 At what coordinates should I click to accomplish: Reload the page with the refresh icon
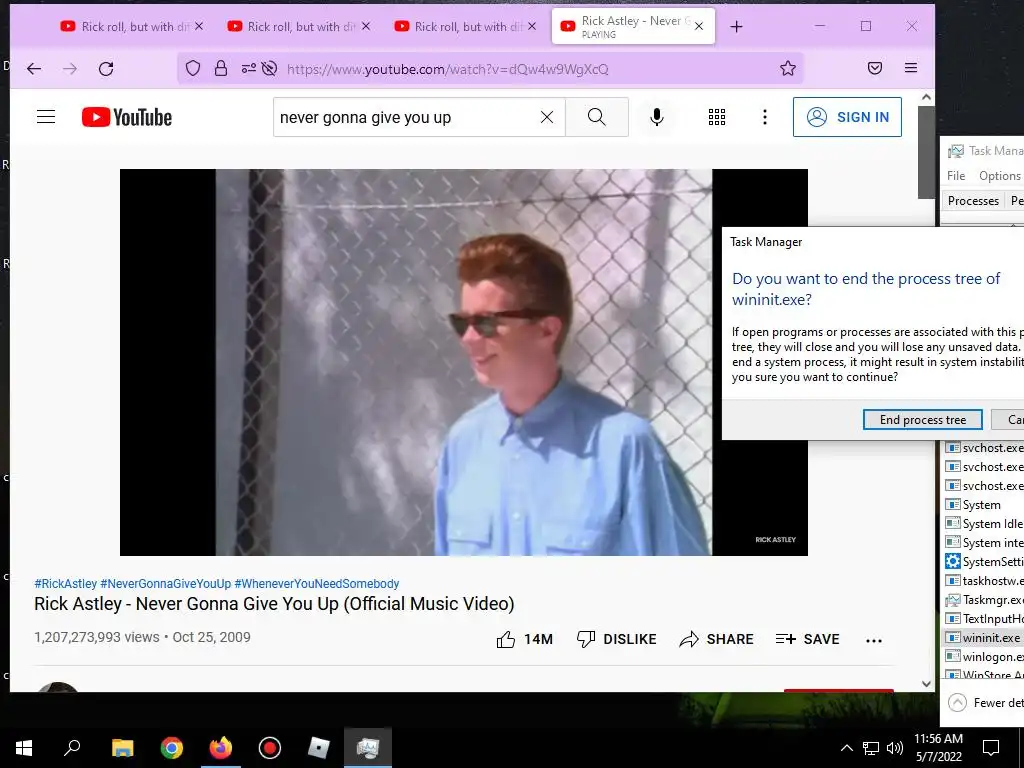click(x=106, y=69)
